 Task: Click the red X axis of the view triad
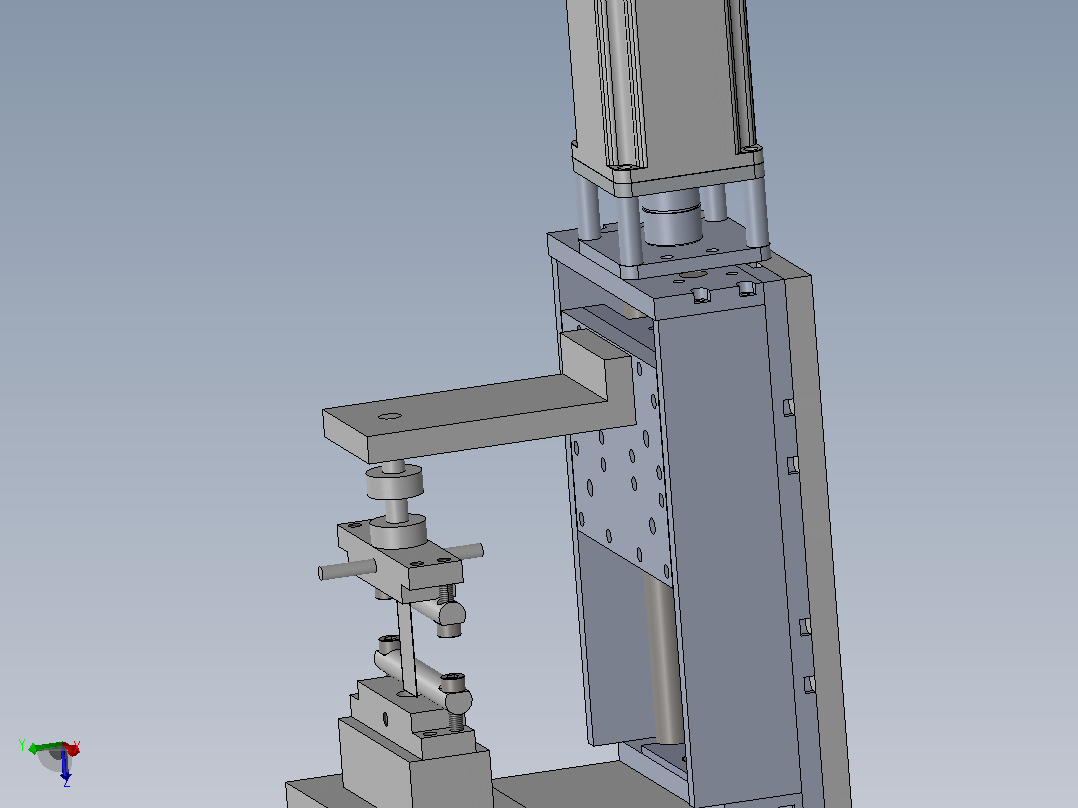[72, 750]
